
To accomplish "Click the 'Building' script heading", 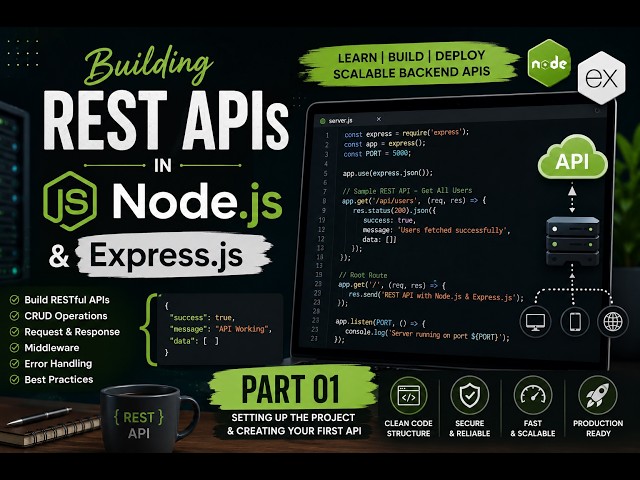I will tap(148, 65).
